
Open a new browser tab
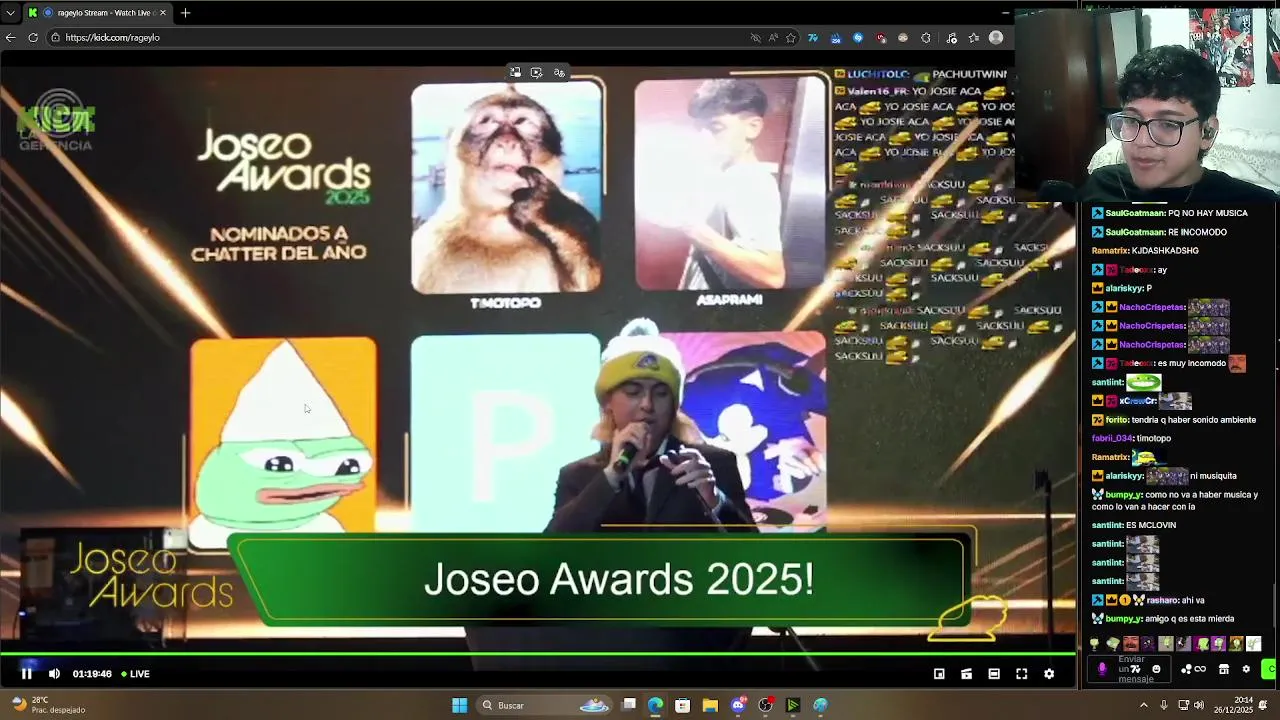tap(185, 13)
